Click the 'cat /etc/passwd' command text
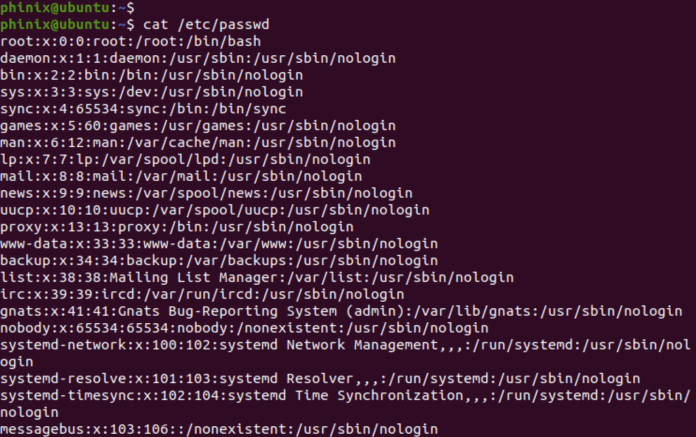Image resolution: width=696 pixels, height=437 pixels. [206, 24]
